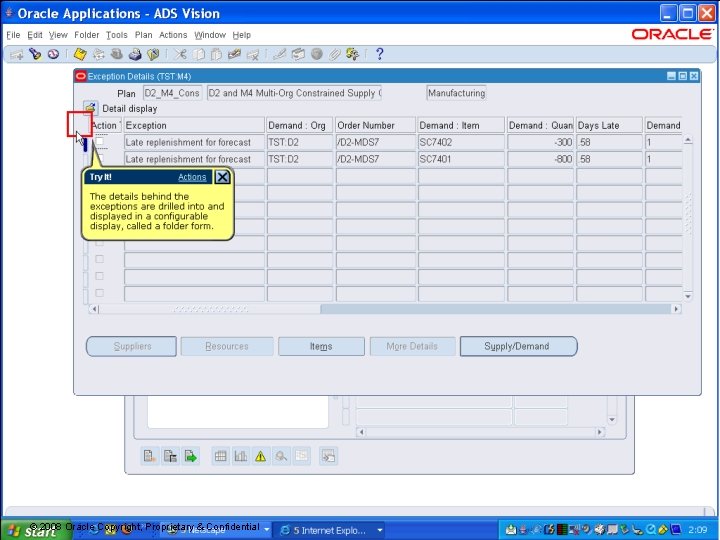Click the More Details button
The height and width of the screenshot is (540, 720).
[412, 346]
